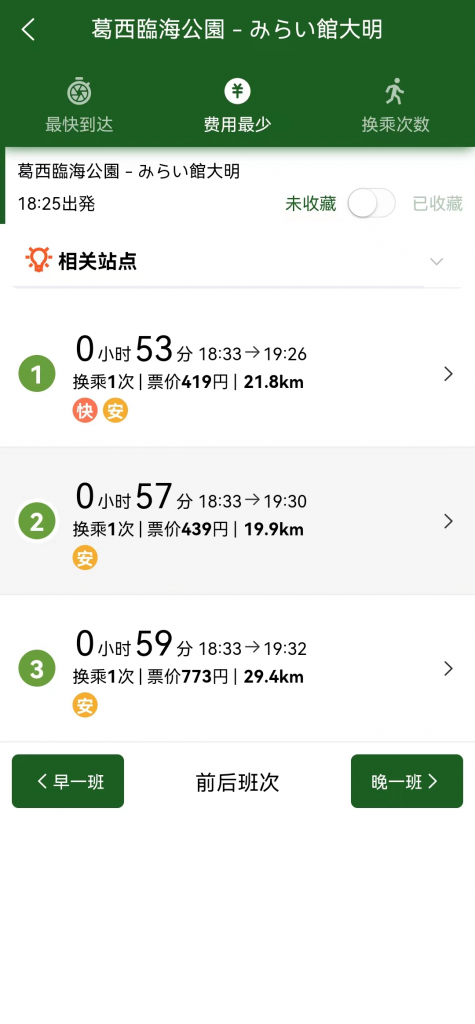
Task: Switch to the 换乘次数 tab
Action: (395, 104)
